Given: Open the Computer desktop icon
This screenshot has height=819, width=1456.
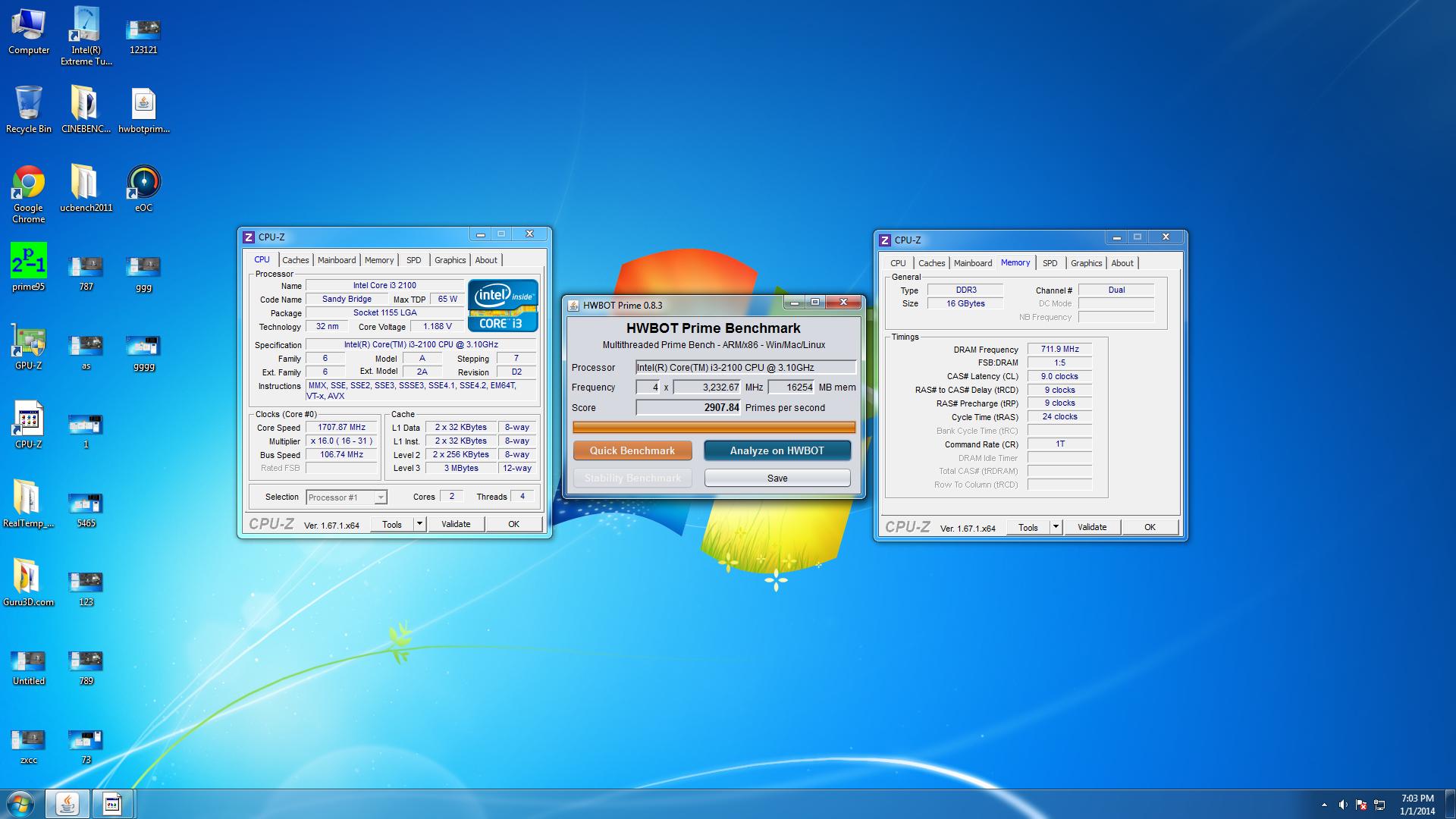Looking at the screenshot, I should pos(29,32).
